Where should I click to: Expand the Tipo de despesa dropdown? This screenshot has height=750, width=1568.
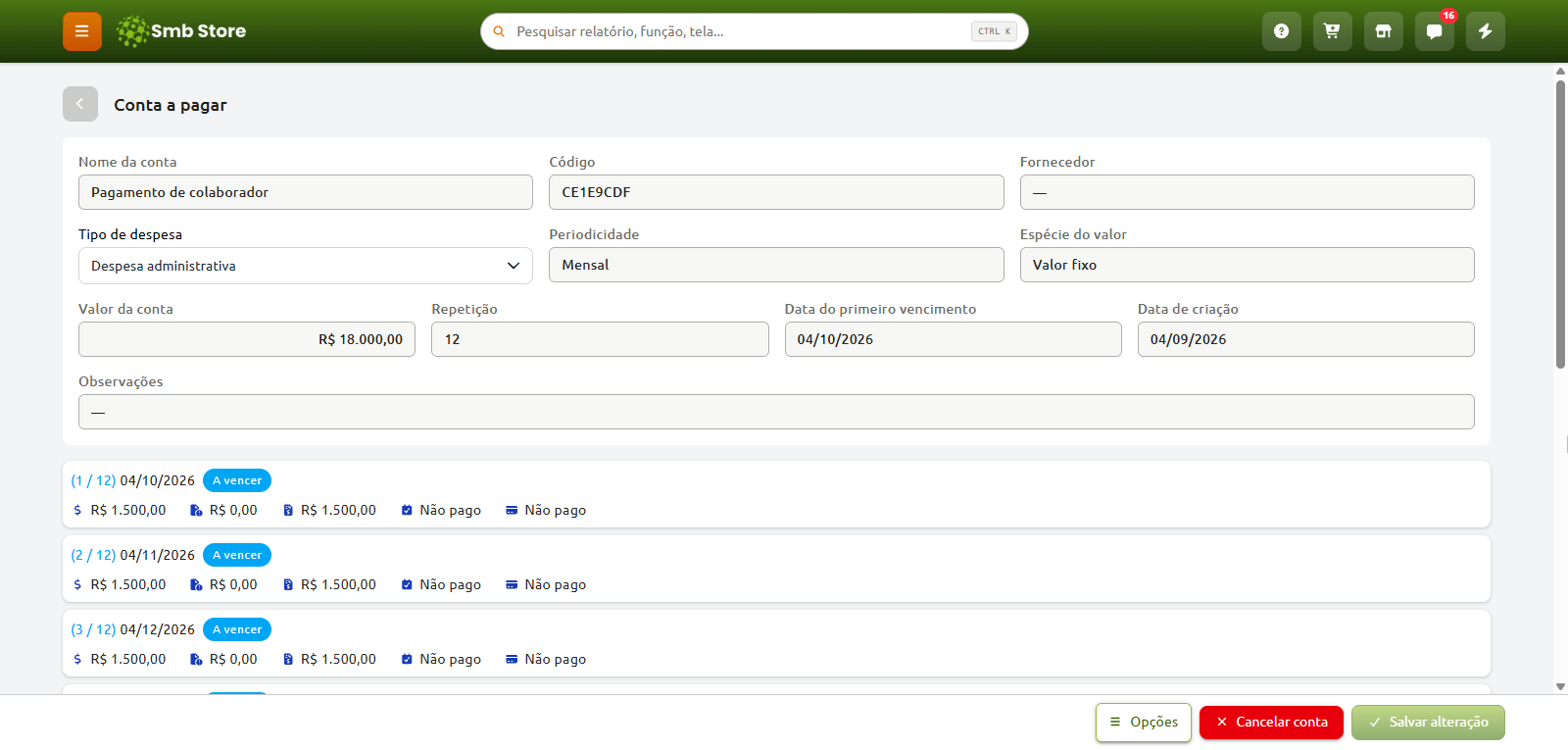(306, 266)
